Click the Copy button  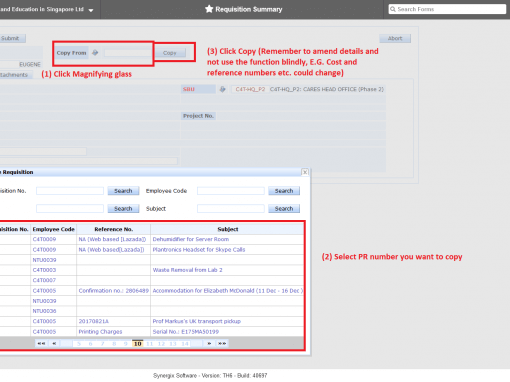pyautogui.click(x=170, y=53)
